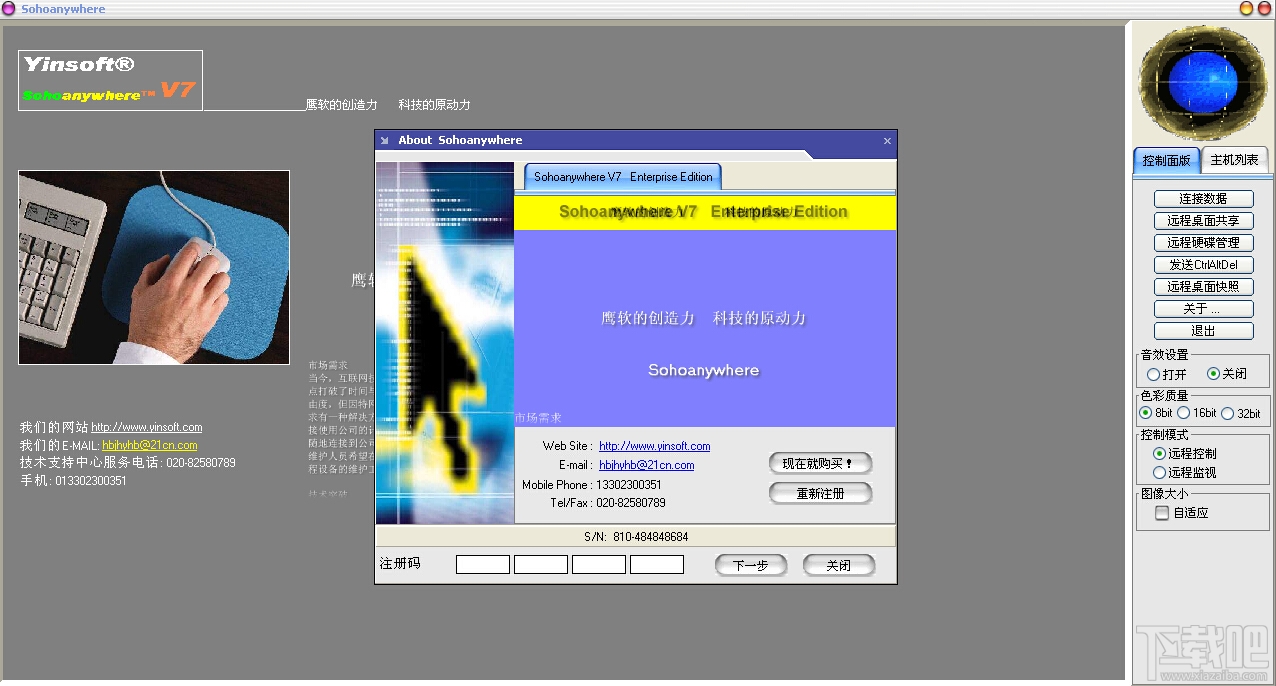Click the second 注册码 input box

point(541,565)
